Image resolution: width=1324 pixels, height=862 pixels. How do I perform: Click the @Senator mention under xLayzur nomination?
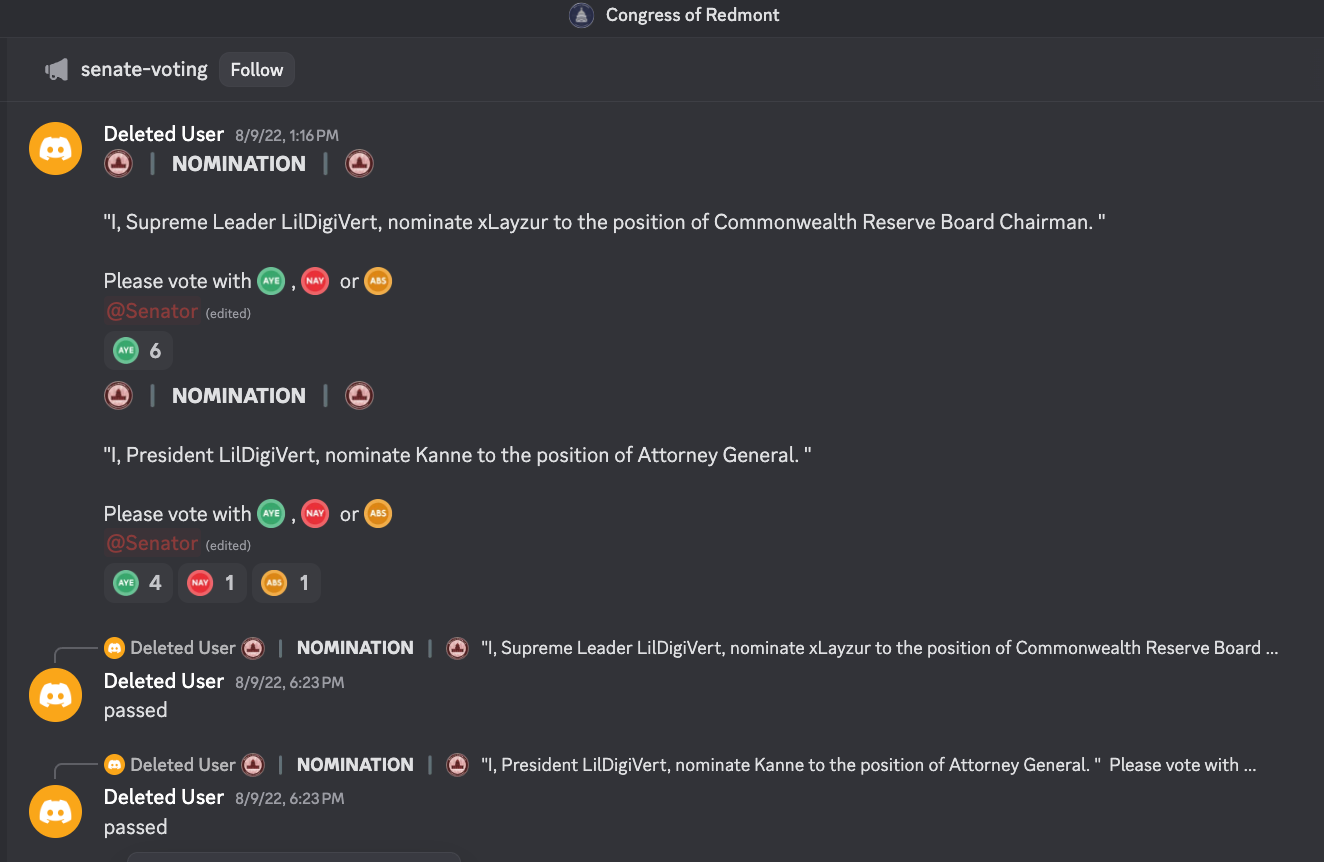click(152, 312)
